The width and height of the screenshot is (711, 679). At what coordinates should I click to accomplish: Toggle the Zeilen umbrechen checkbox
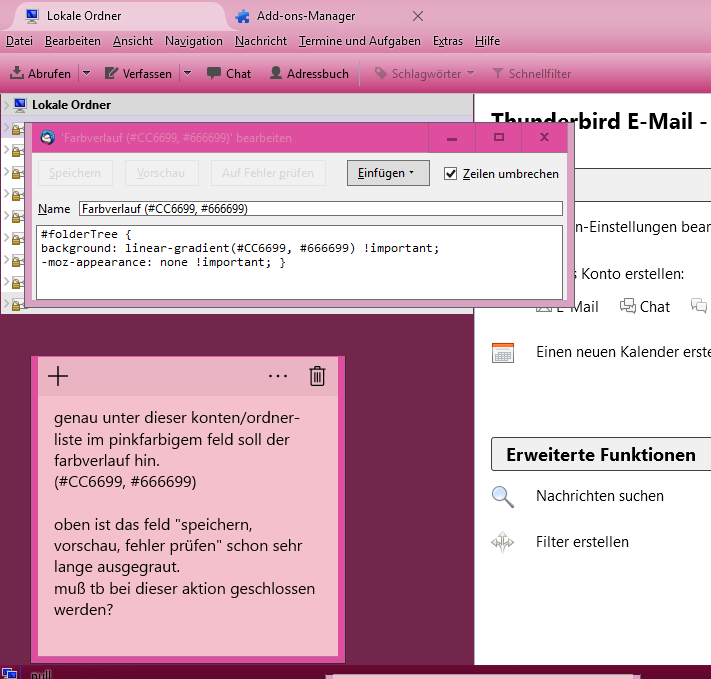click(450, 174)
